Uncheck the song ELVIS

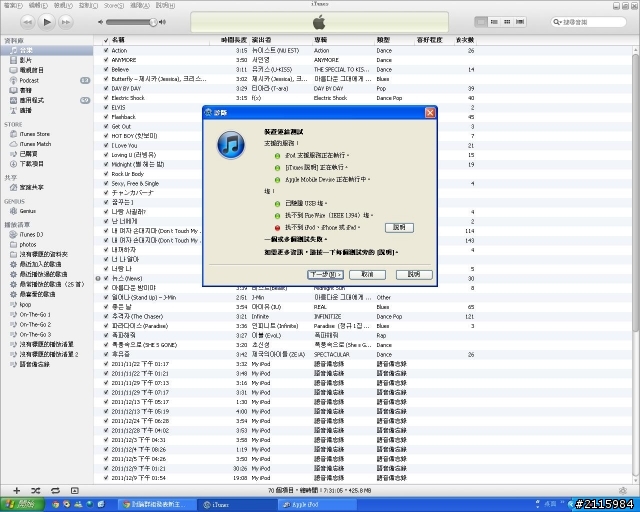(106, 107)
